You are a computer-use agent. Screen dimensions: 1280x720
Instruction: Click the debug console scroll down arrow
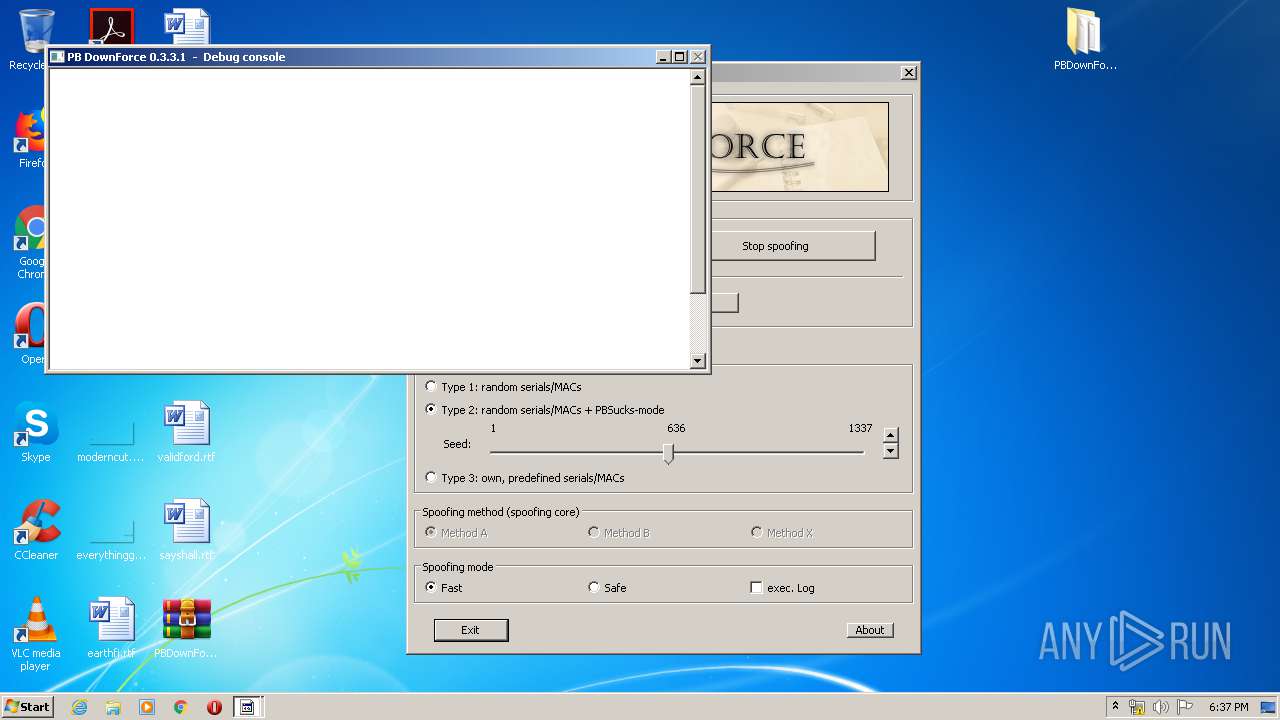point(698,361)
